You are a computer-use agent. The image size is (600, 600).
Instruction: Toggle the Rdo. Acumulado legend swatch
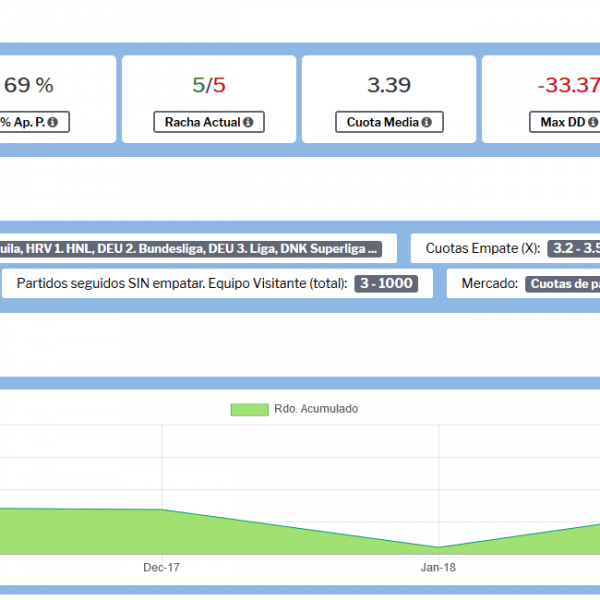pyautogui.click(x=249, y=409)
